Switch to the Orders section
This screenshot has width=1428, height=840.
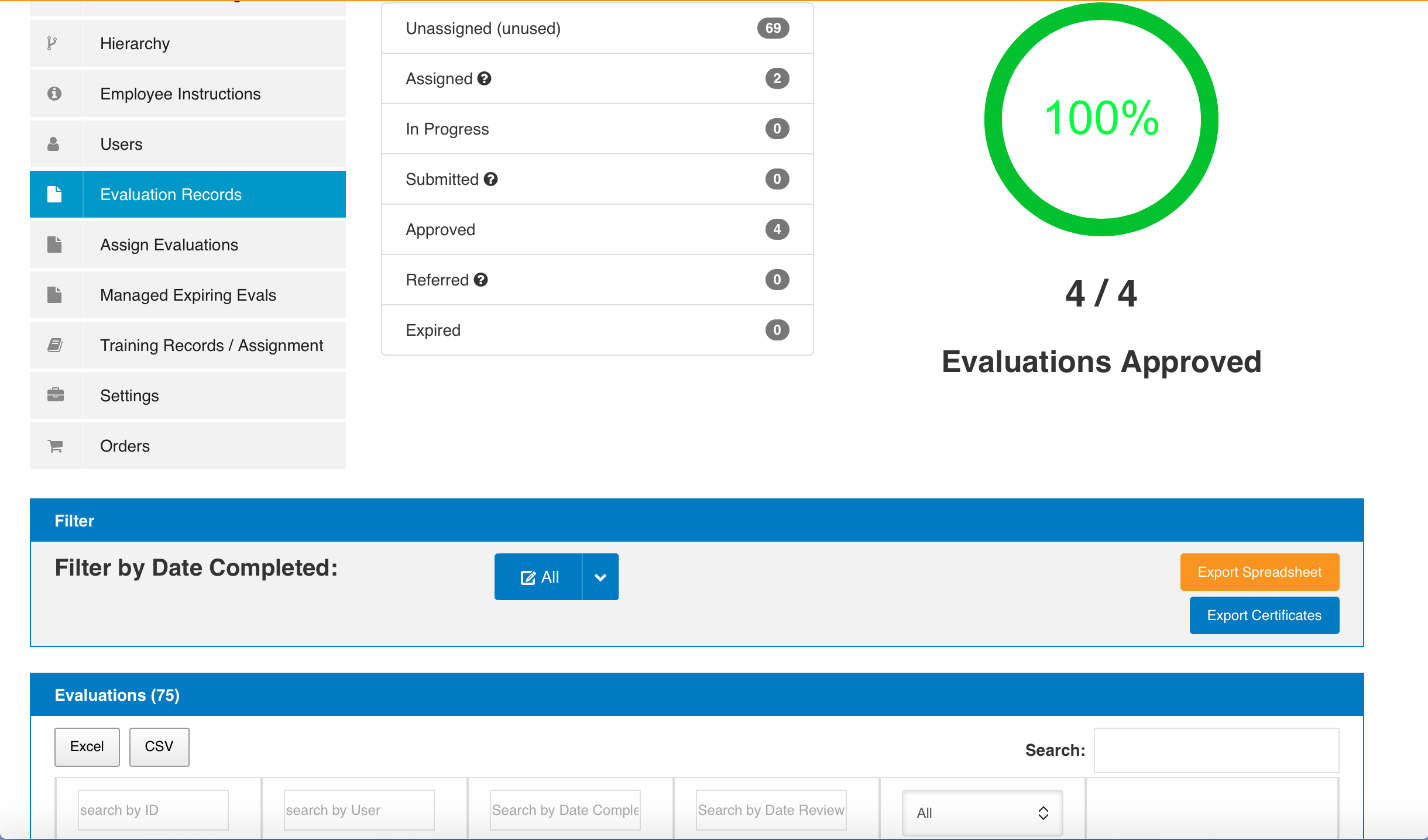(125, 445)
